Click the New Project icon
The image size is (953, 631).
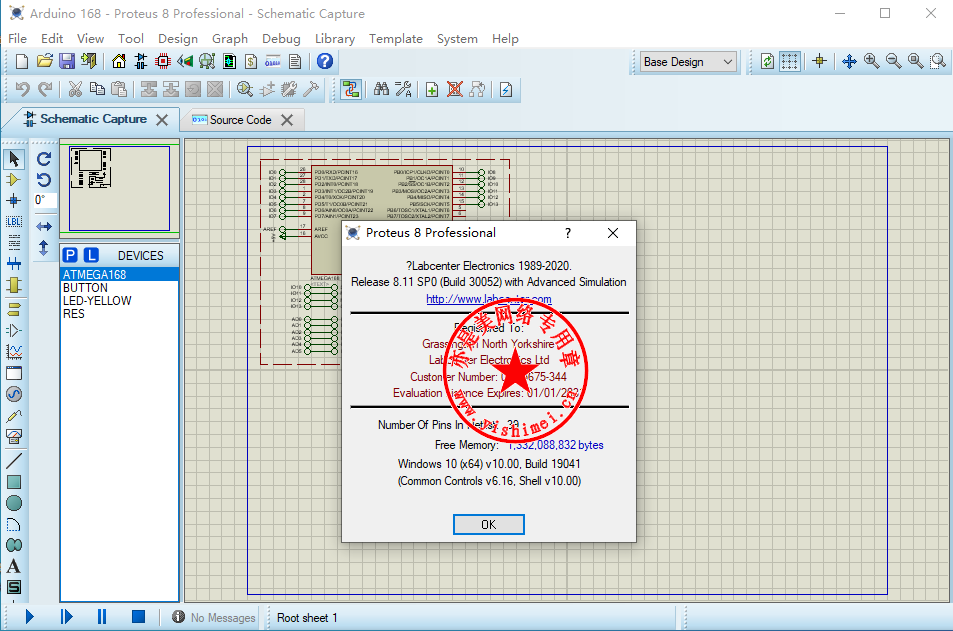point(22,61)
